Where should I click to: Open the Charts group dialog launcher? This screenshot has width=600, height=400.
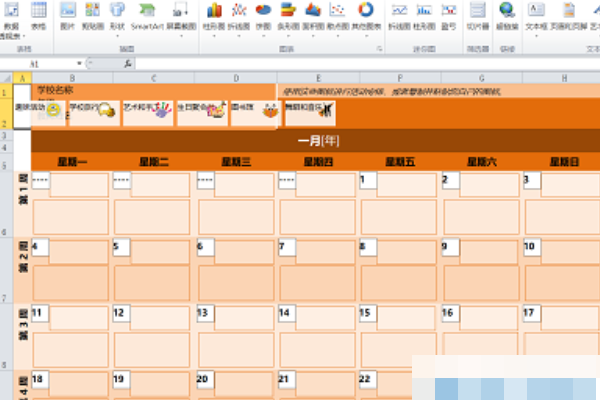point(379,49)
